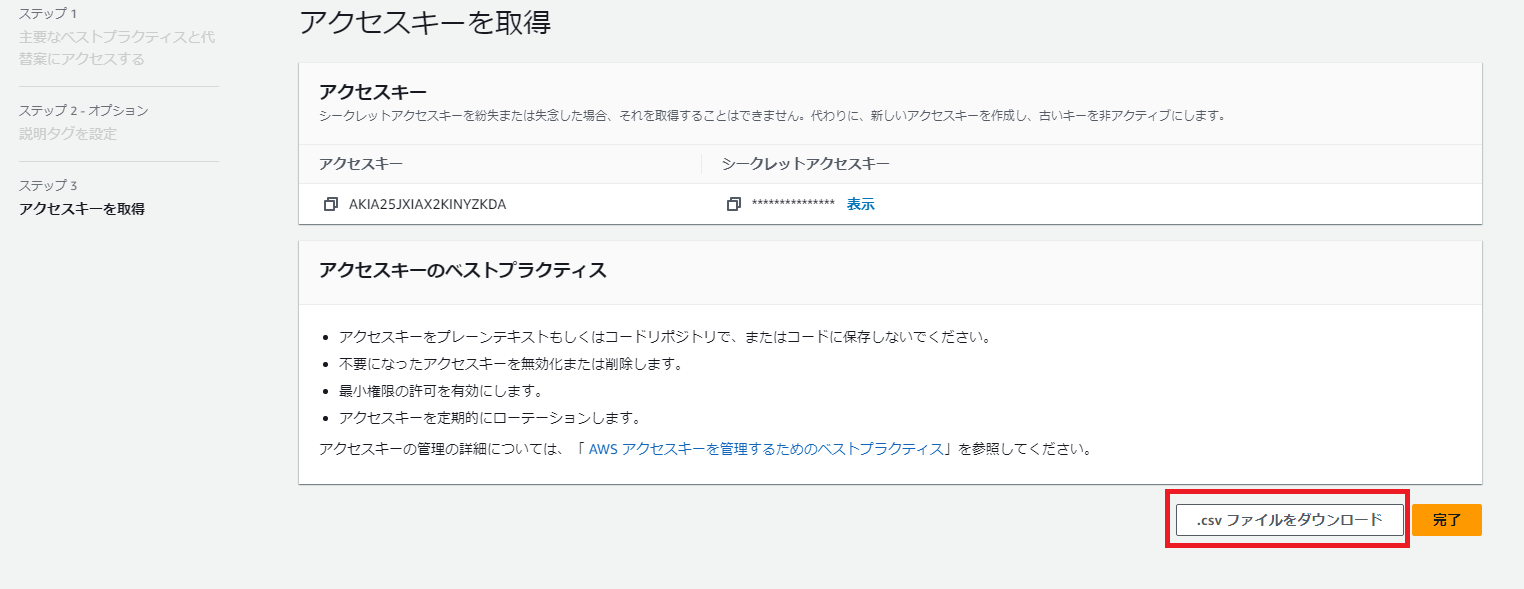The height and width of the screenshot is (589, 1524).
Task: Download the .csv file of access keys
Action: tap(1289, 520)
